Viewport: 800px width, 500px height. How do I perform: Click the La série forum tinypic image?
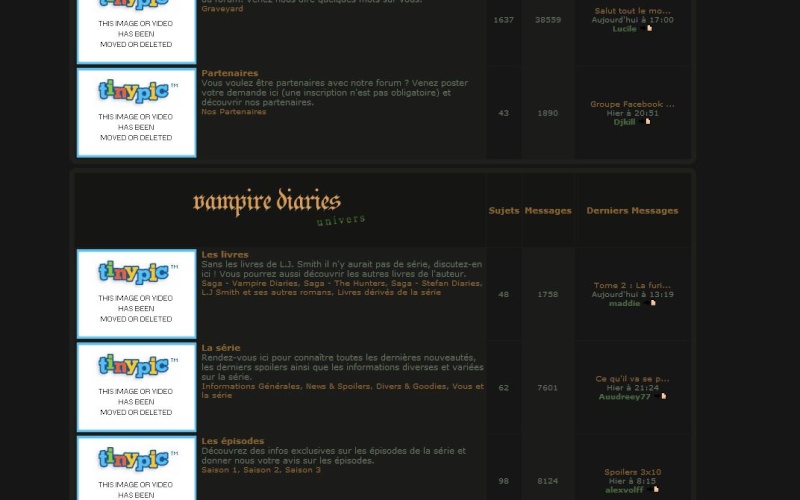[136, 387]
